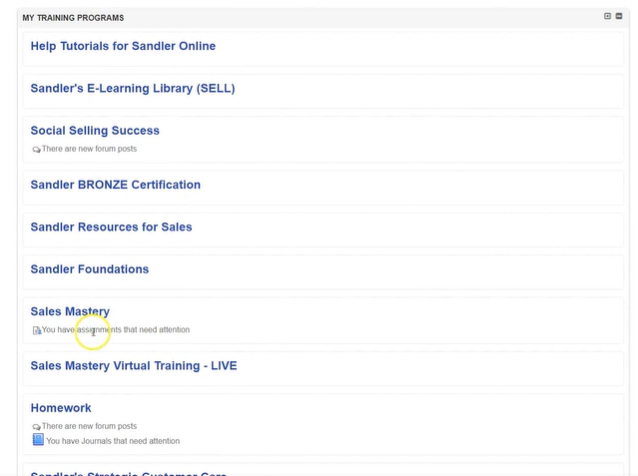The image size is (638, 476).
Task: Open the Homework course
Action: tap(61, 408)
